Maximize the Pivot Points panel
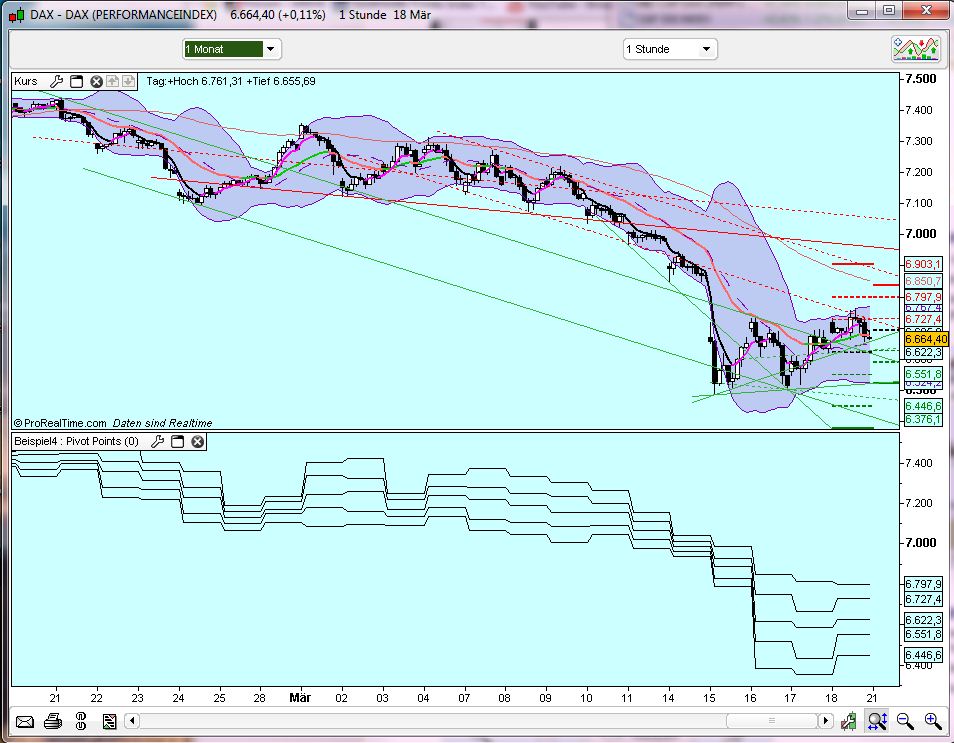This screenshot has height=743, width=954. [177, 442]
